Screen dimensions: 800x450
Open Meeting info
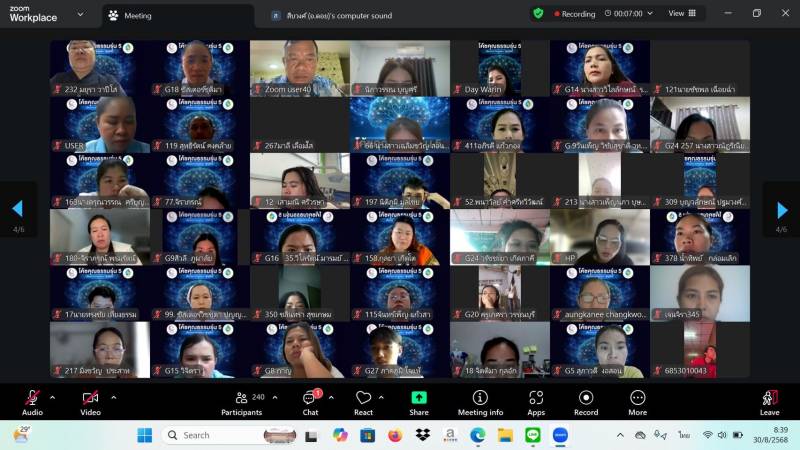[x=480, y=401]
